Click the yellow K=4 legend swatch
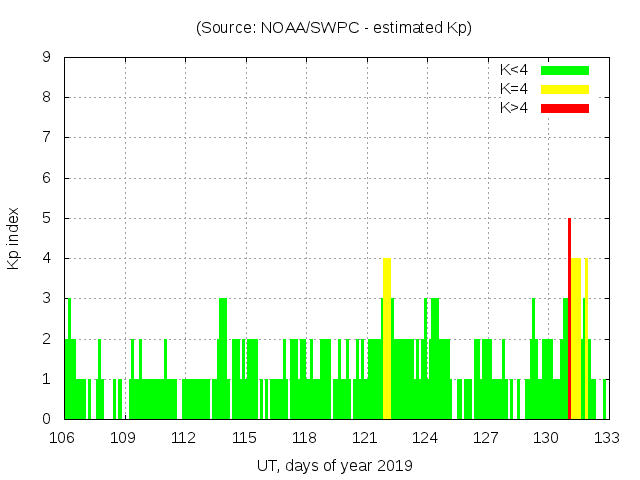Screen dimensions: 640x480 (x=565, y=89)
